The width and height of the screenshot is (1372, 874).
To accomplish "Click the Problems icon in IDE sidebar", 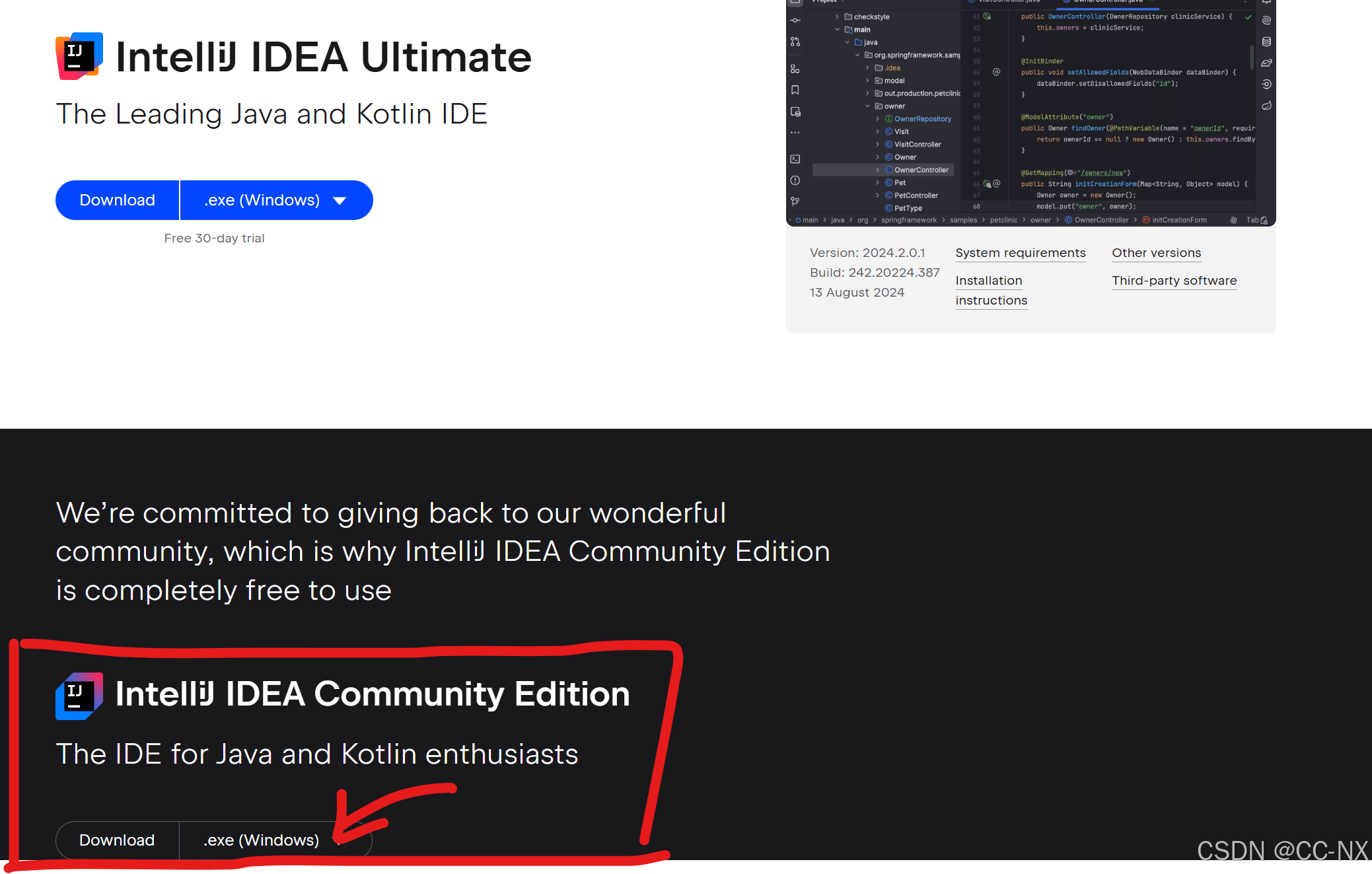I will coord(795,180).
